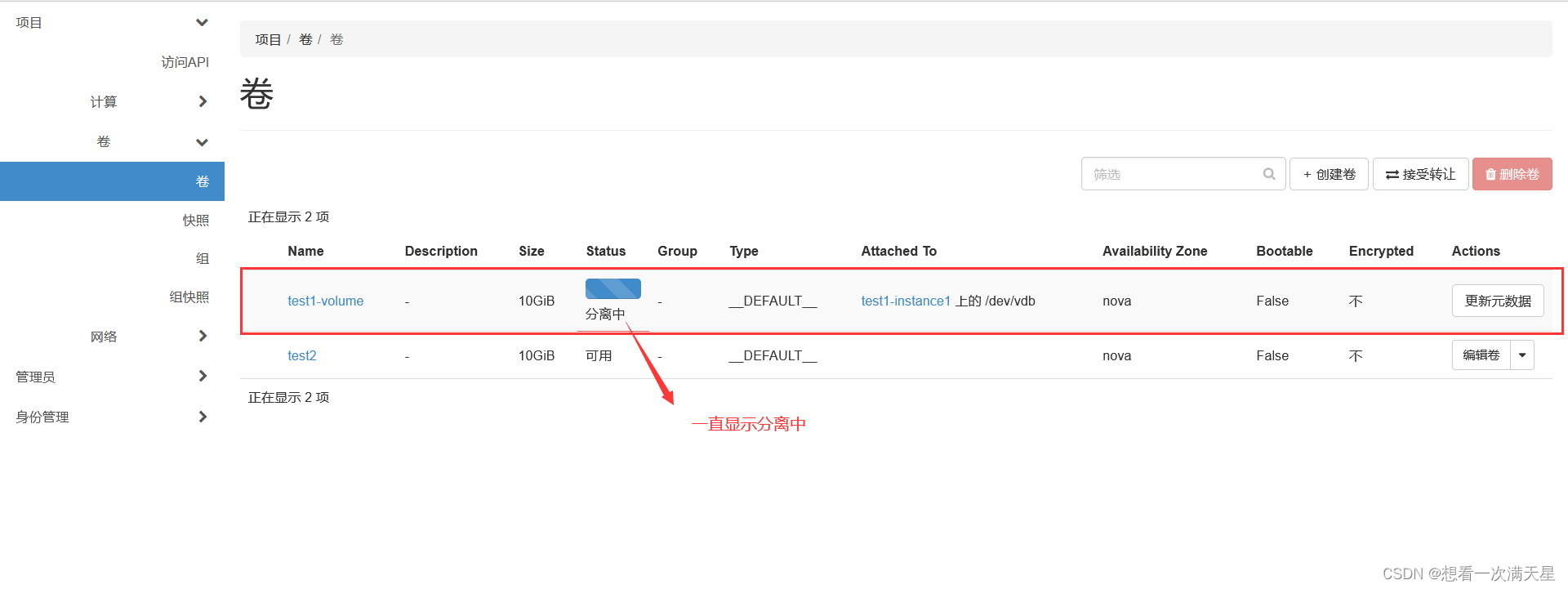Select the highlighted 卷 sidebar item
1568x589 pixels.
[x=112, y=181]
